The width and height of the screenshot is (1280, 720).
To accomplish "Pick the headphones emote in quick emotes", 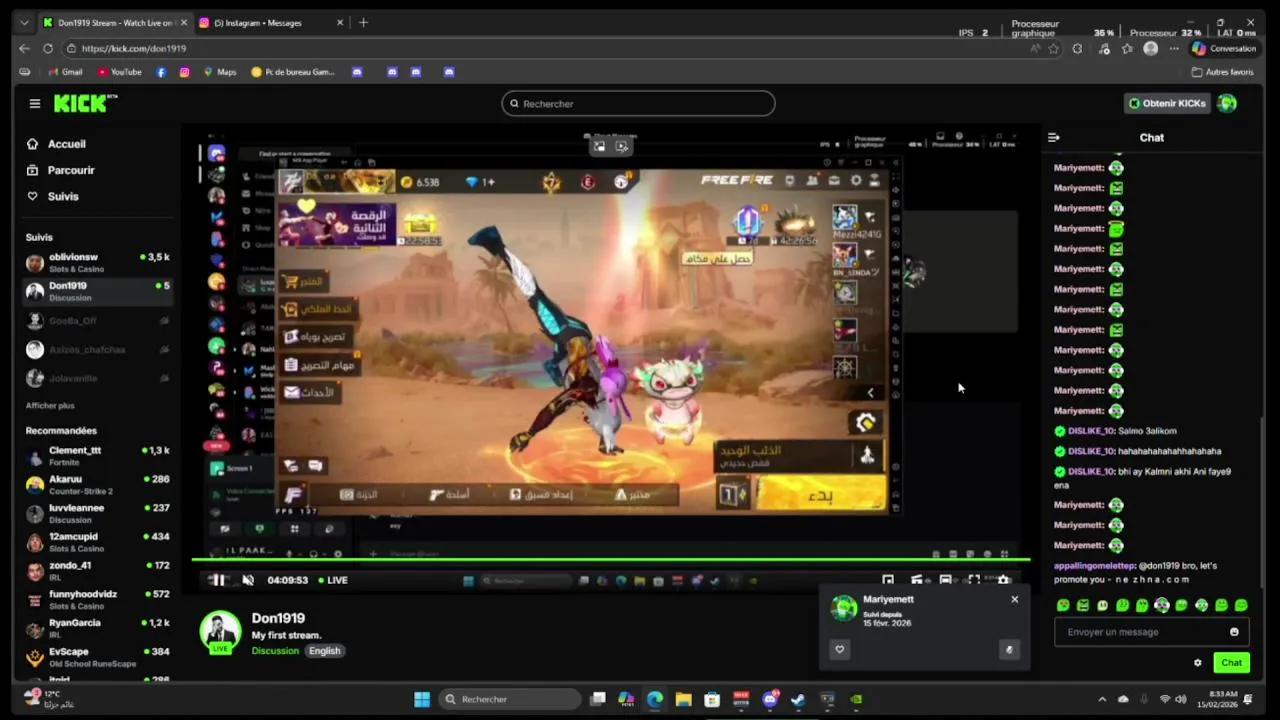I will point(1161,605).
